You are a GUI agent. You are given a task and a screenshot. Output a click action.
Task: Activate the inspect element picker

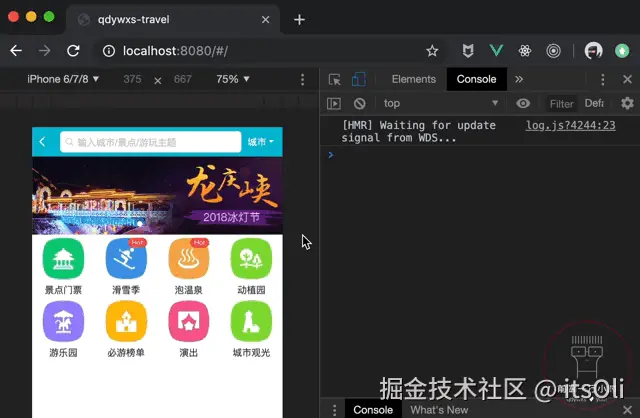pyautogui.click(x=334, y=79)
